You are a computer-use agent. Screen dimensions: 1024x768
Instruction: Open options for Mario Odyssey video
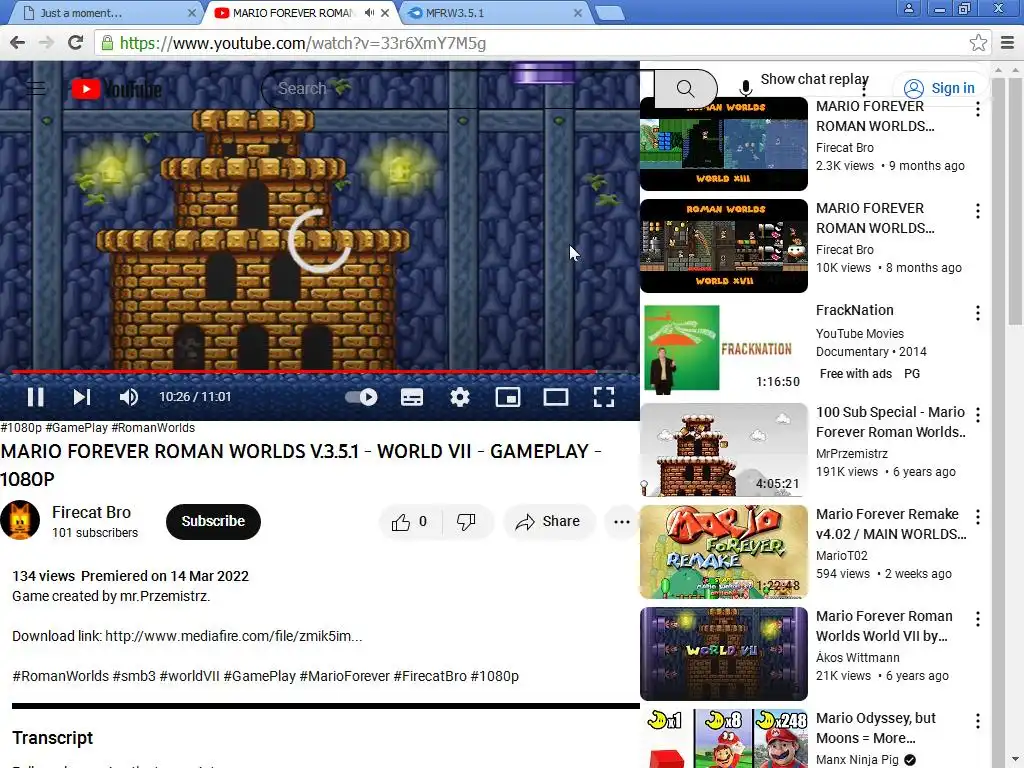tap(978, 721)
